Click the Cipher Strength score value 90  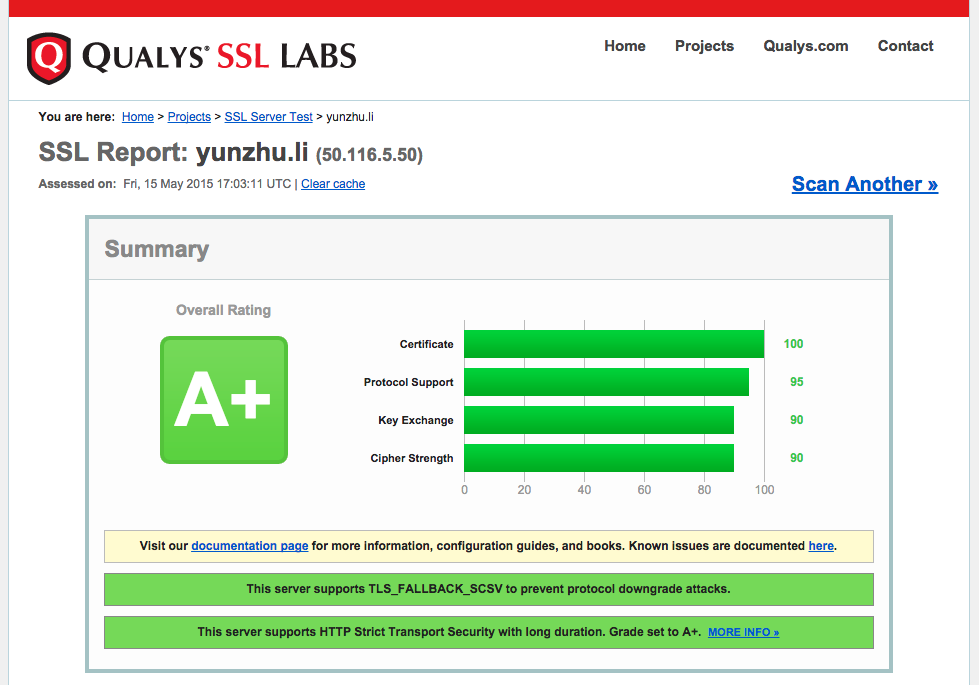point(796,458)
